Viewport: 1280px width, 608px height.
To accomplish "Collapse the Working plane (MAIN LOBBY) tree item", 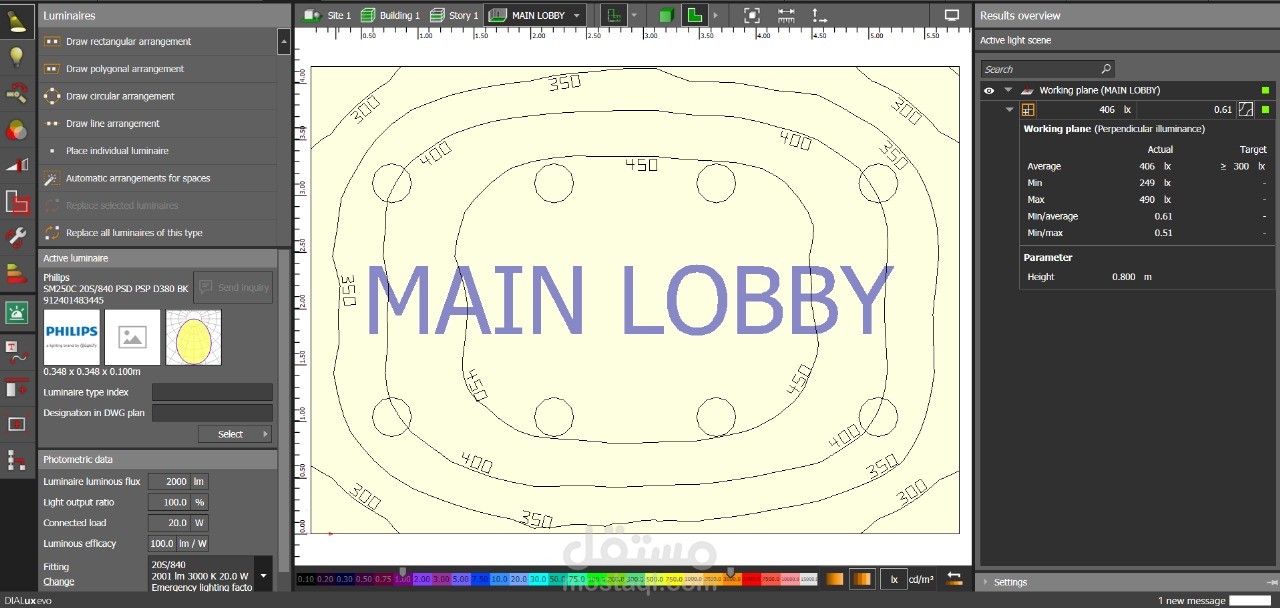I will pyautogui.click(x=1008, y=90).
